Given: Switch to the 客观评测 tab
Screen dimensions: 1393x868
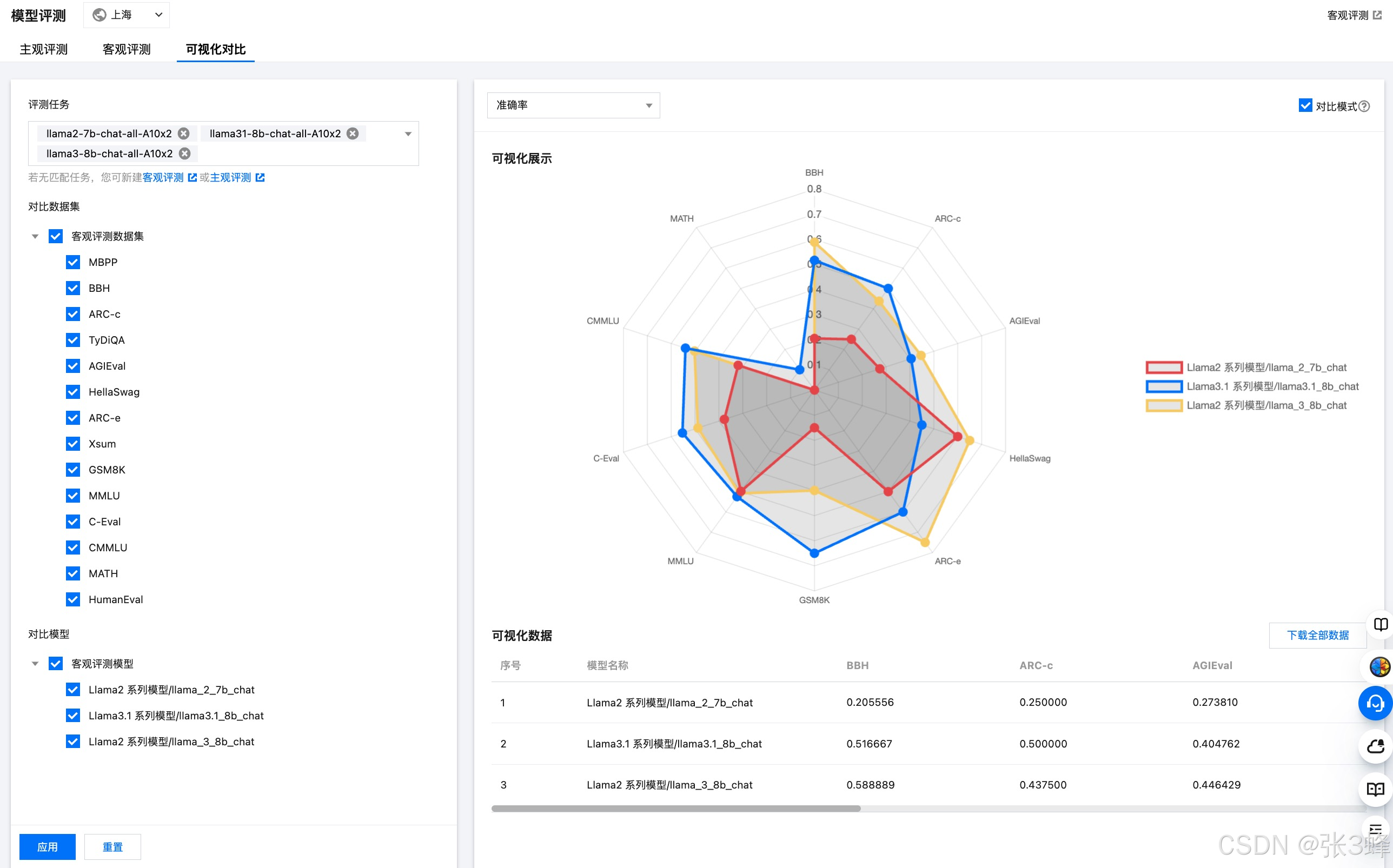Looking at the screenshot, I should click(127, 49).
